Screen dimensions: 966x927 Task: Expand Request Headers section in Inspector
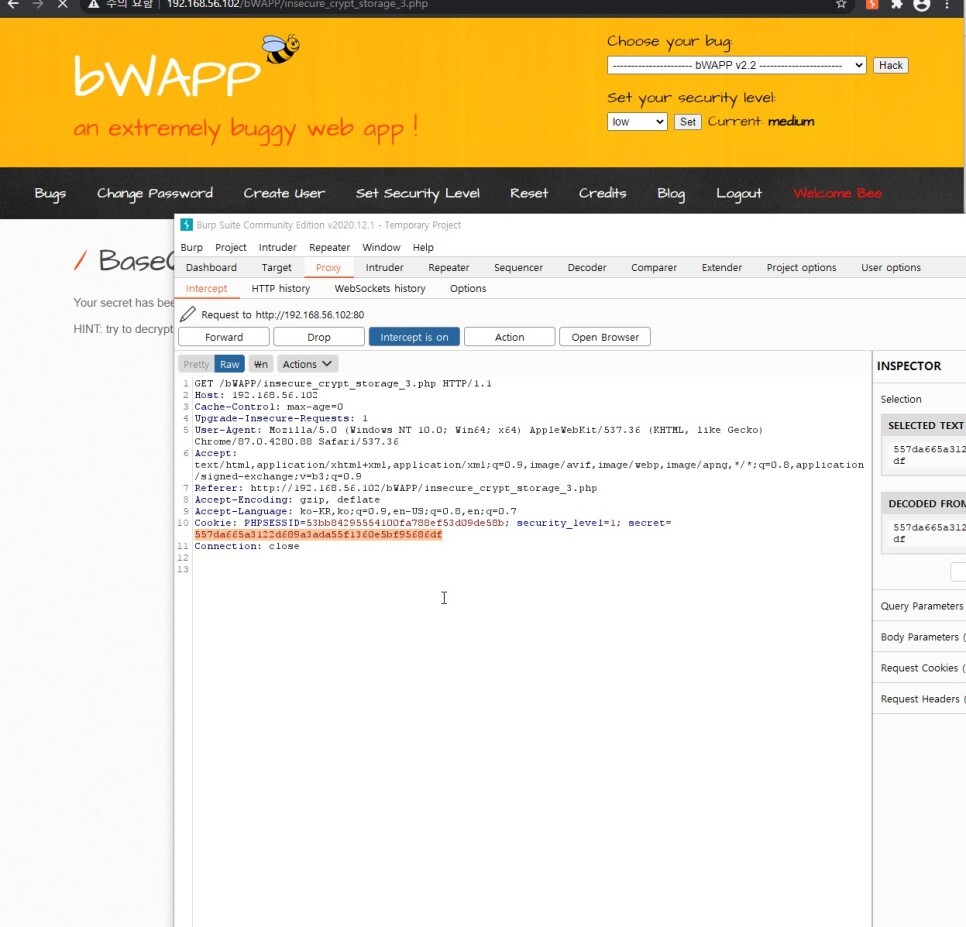pyautogui.click(x=920, y=698)
